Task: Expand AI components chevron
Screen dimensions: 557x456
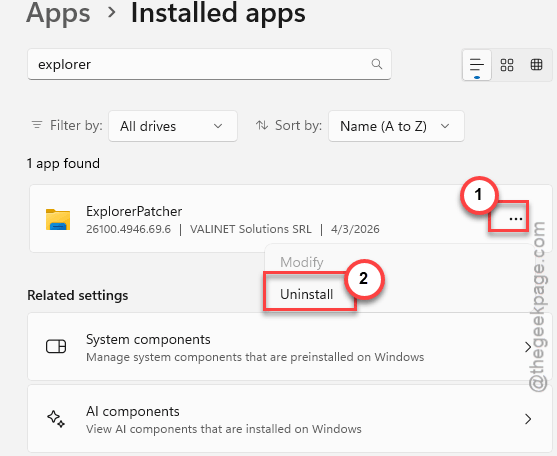Action: 528,419
